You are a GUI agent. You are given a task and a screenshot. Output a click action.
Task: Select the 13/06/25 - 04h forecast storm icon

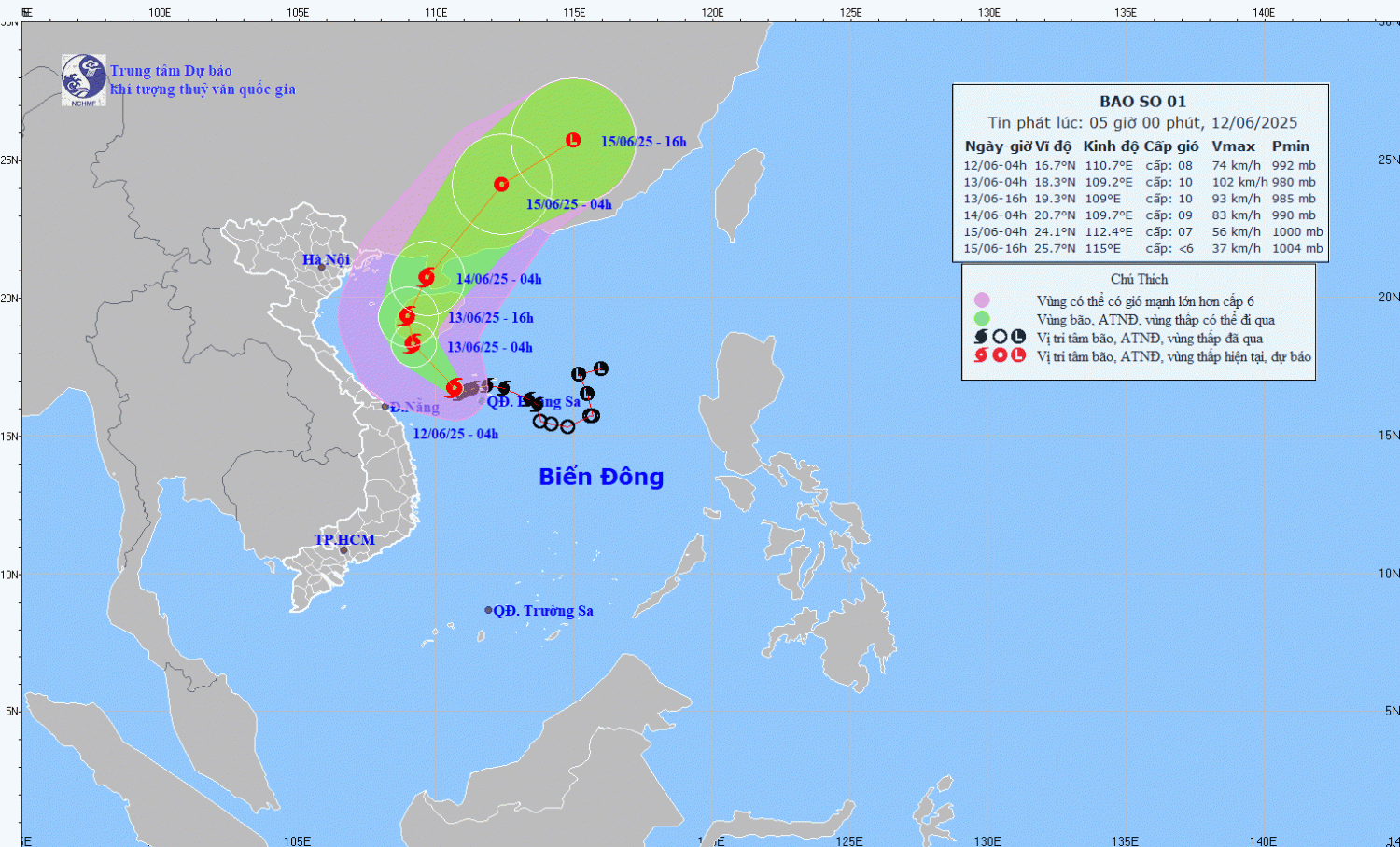pos(413,344)
